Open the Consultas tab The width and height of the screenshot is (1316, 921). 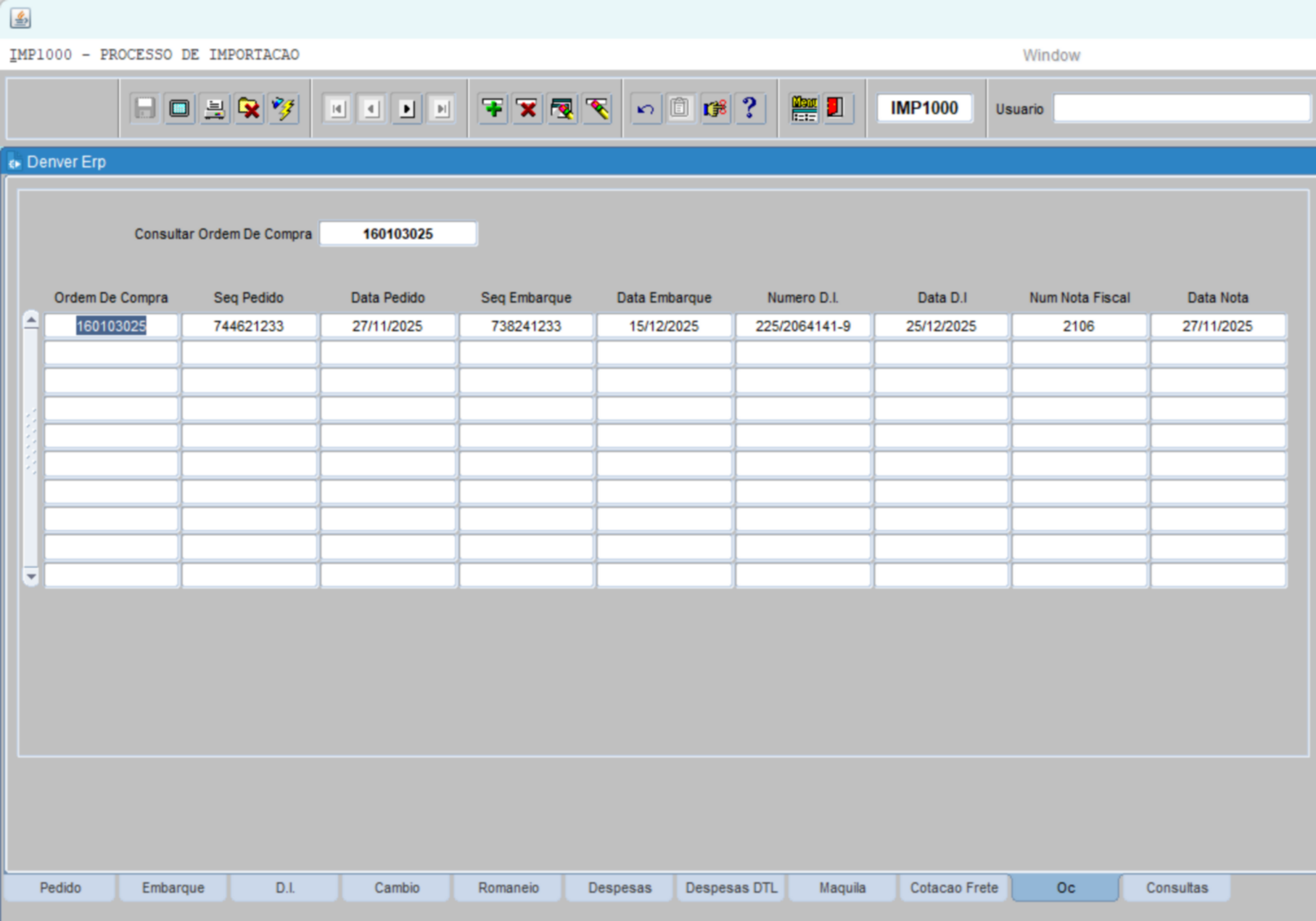pos(1176,888)
